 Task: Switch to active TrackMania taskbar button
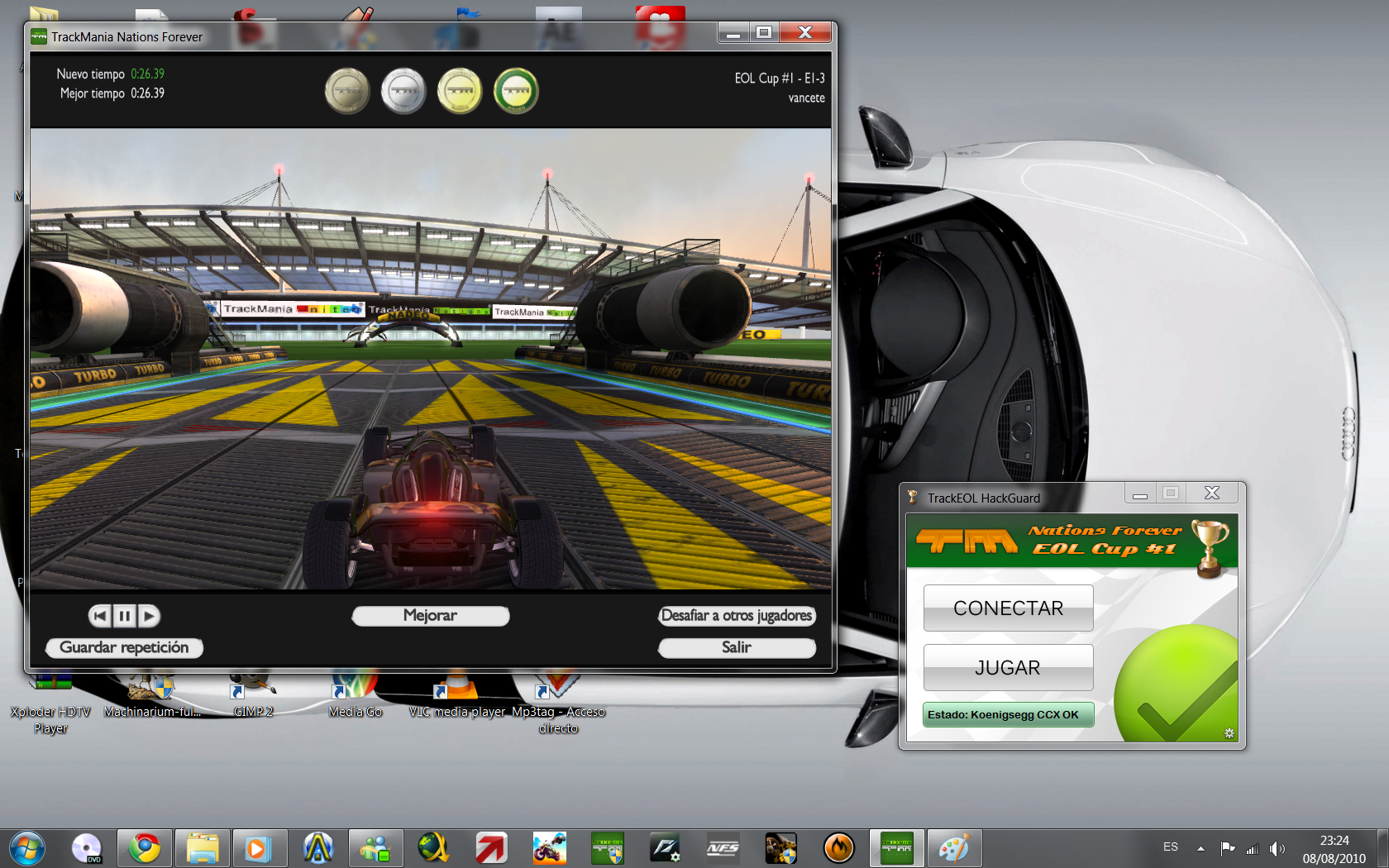tap(896, 848)
